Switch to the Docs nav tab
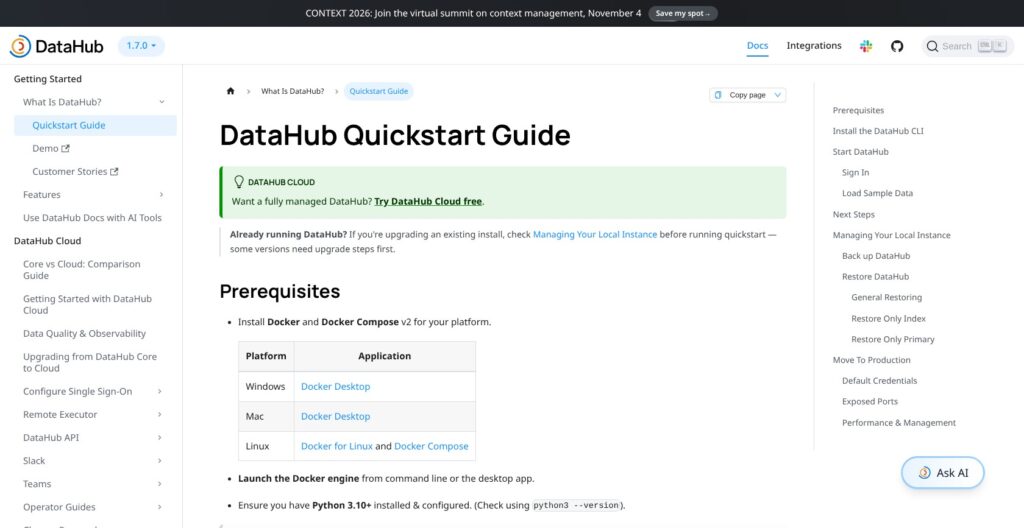Image resolution: width=1024 pixels, height=528 pixels. click(x=758, y=46)
